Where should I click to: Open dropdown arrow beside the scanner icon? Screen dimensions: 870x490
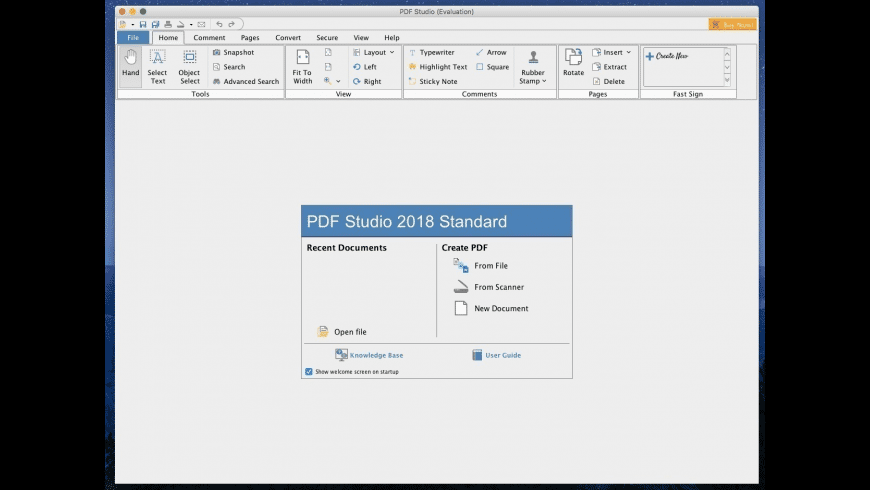tap(191, 24)
